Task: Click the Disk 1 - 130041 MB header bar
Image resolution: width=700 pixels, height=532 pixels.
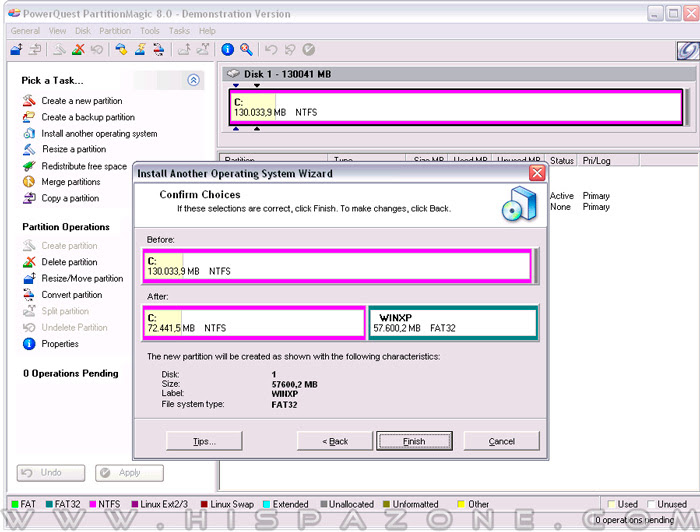Action: tap(459, 74)
